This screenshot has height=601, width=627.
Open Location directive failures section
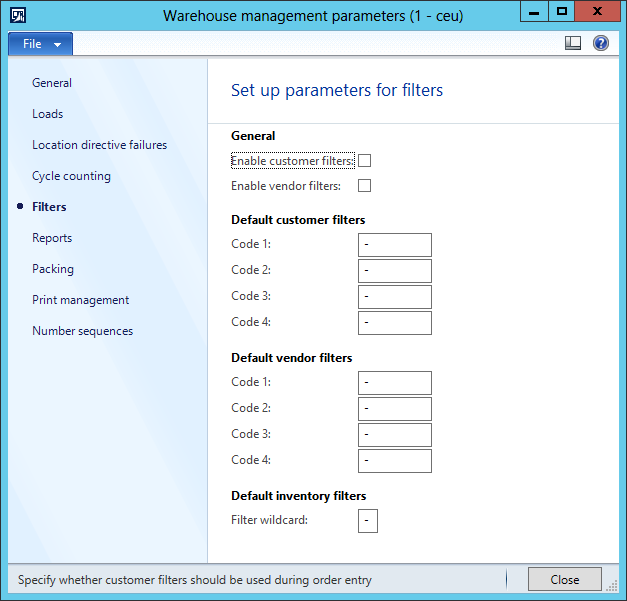[99, 145]
